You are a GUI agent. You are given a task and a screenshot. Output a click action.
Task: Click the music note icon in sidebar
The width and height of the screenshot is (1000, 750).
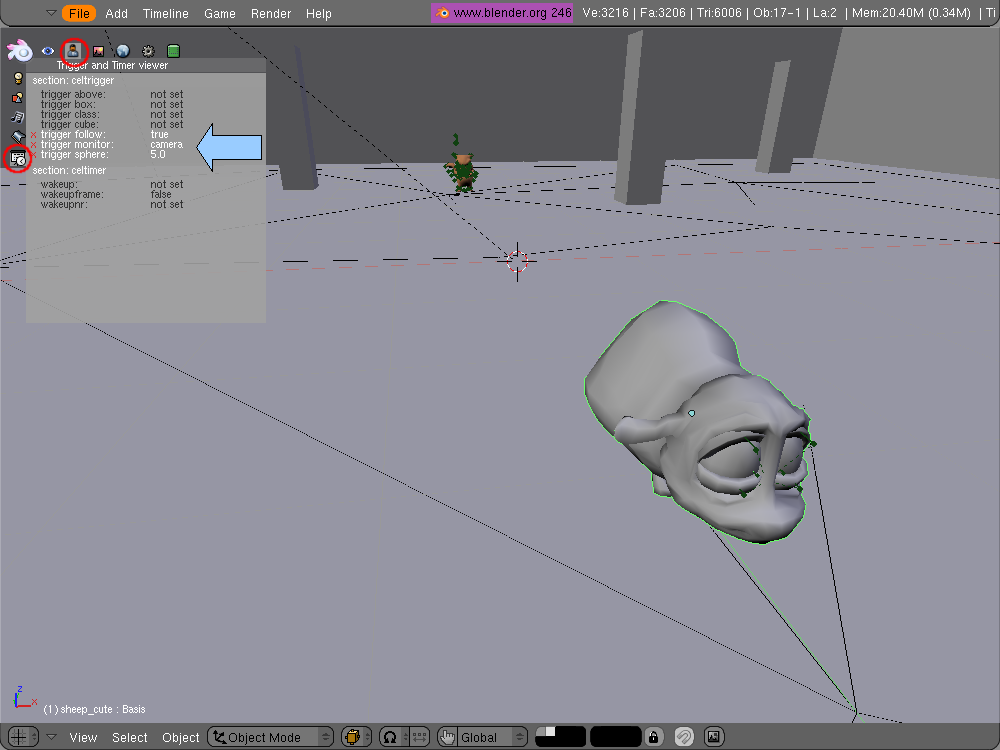17,117
